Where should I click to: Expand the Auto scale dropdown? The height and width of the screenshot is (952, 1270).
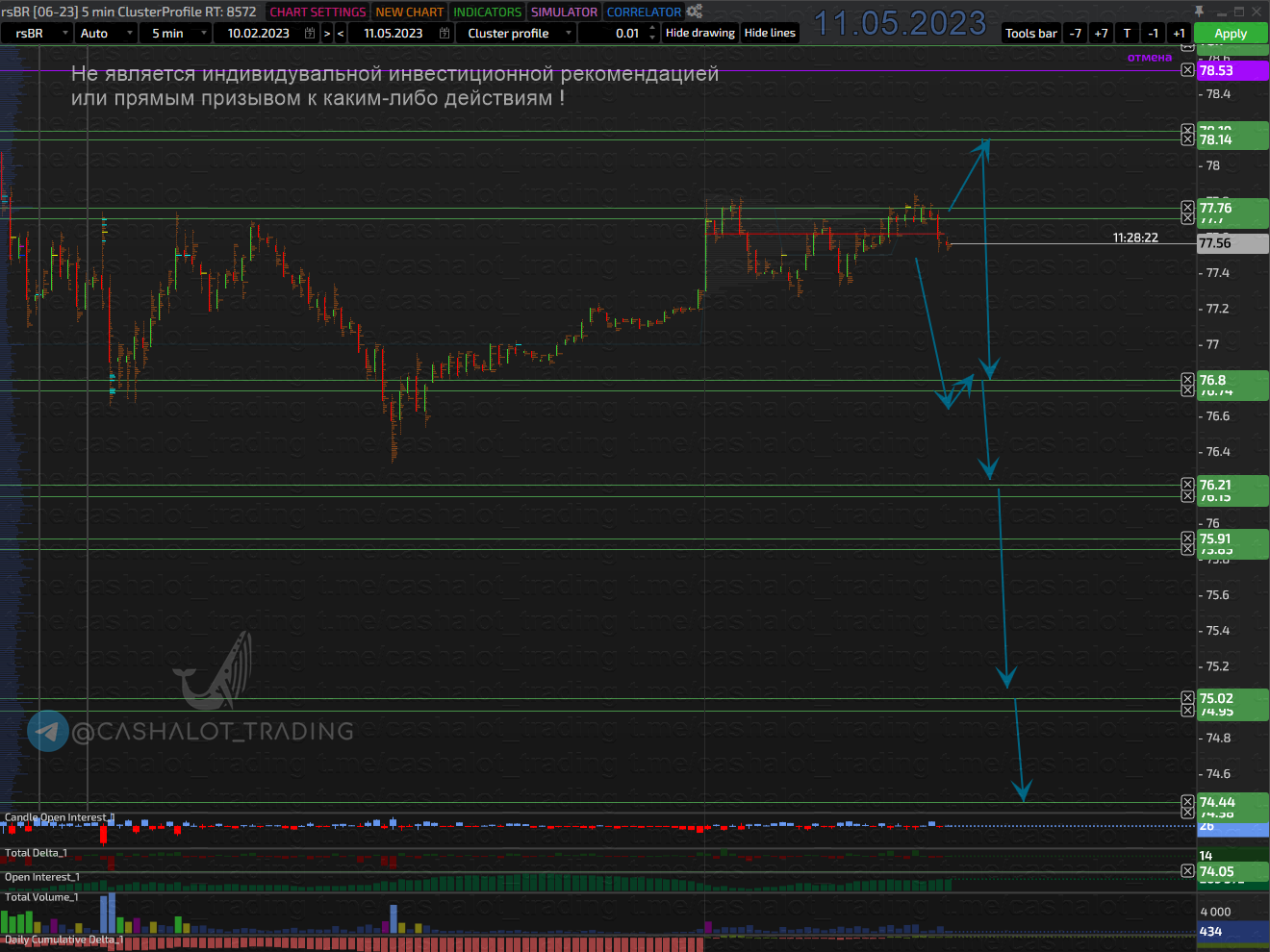[130, 33]
